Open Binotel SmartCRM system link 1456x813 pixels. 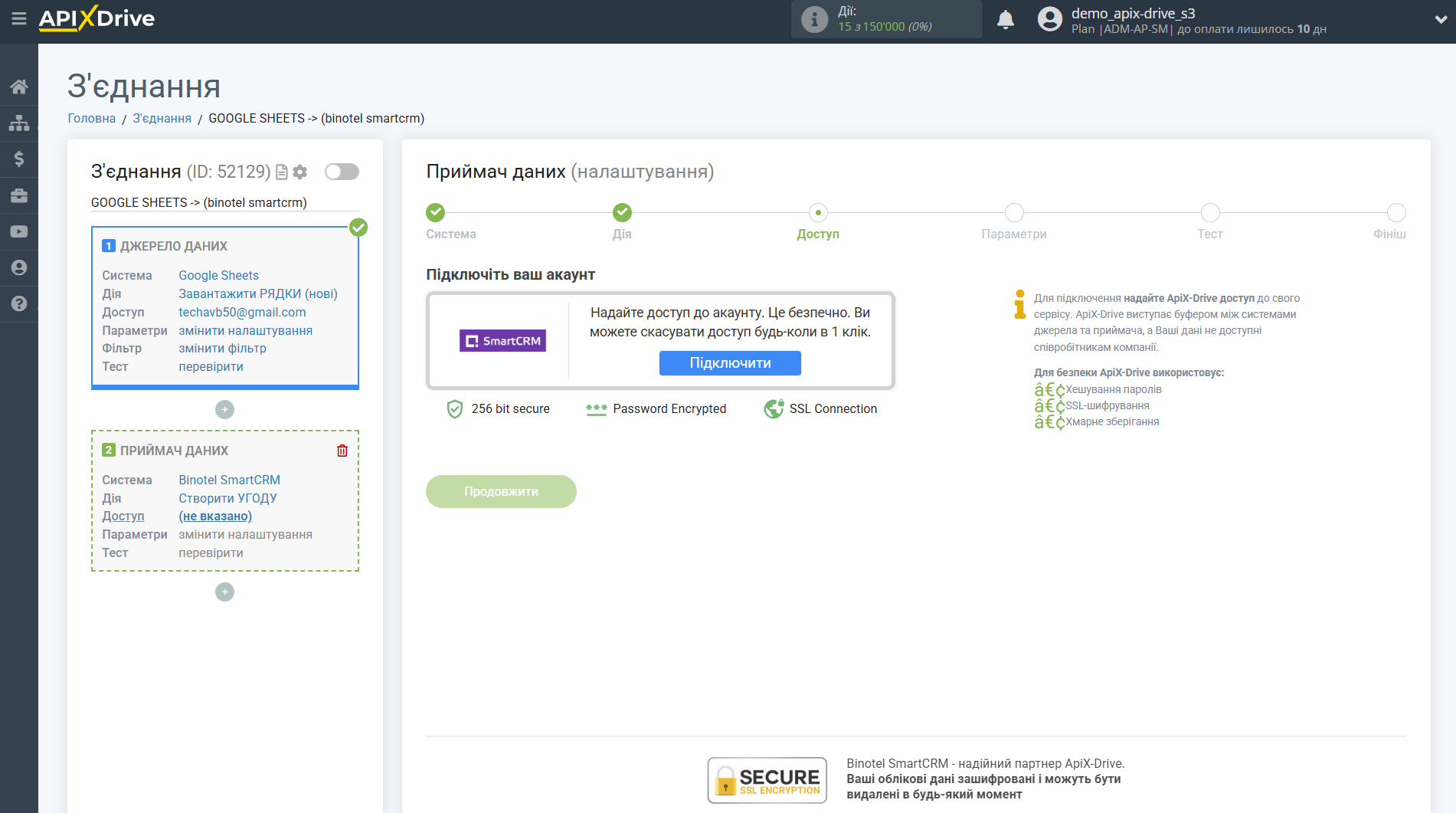[x=229, y=480]
